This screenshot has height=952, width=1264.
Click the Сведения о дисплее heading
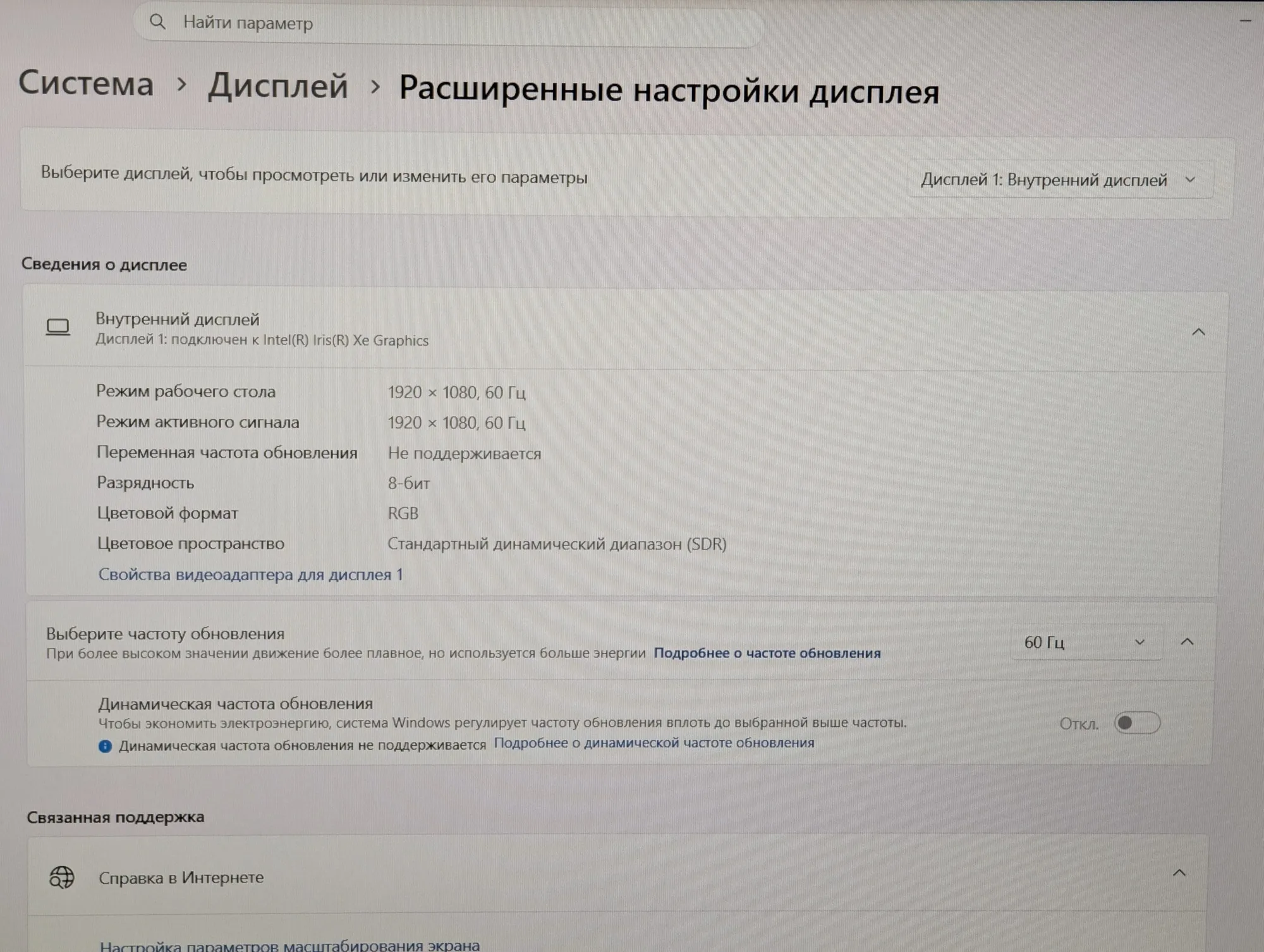[x=104, y=264]
